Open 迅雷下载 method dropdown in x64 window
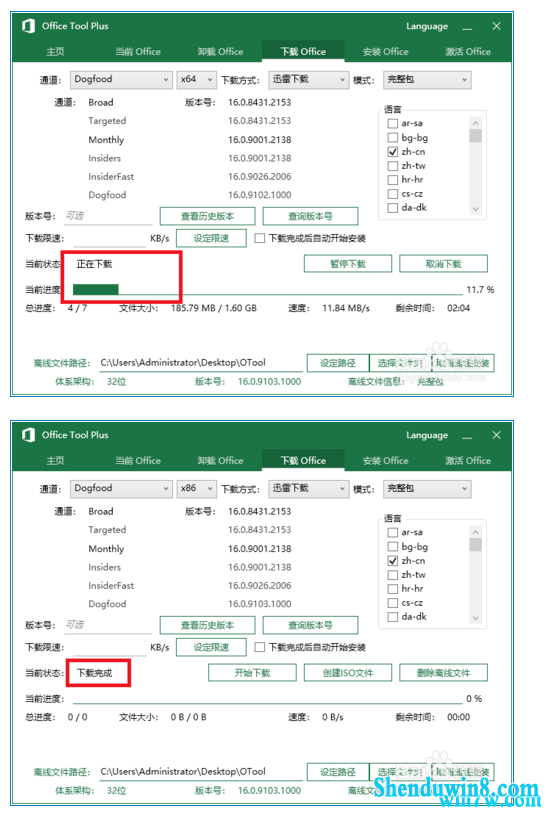Screen dimensions: 549x813 [x=308, y=79]
